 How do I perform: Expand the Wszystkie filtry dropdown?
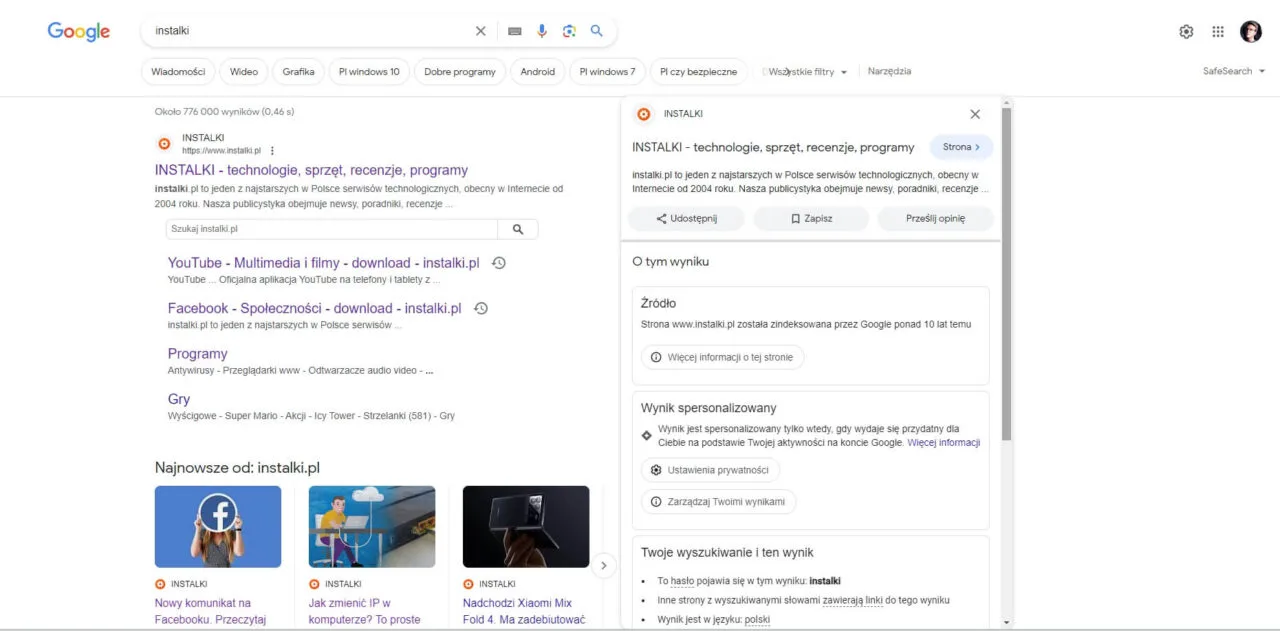point(807,72)
